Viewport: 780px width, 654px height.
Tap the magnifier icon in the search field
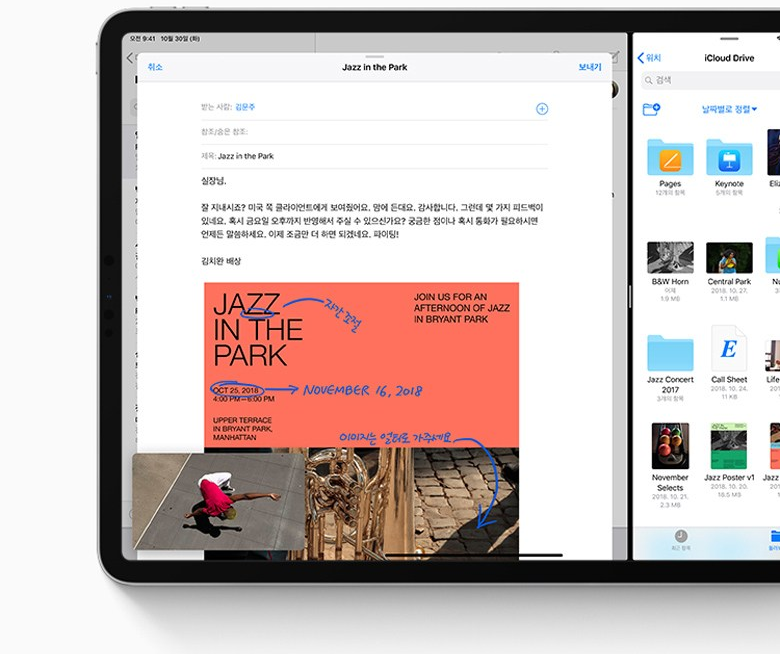[649, 80]
